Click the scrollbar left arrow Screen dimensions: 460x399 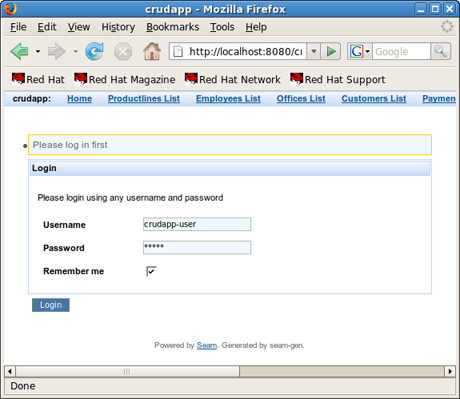coord(10,371)
